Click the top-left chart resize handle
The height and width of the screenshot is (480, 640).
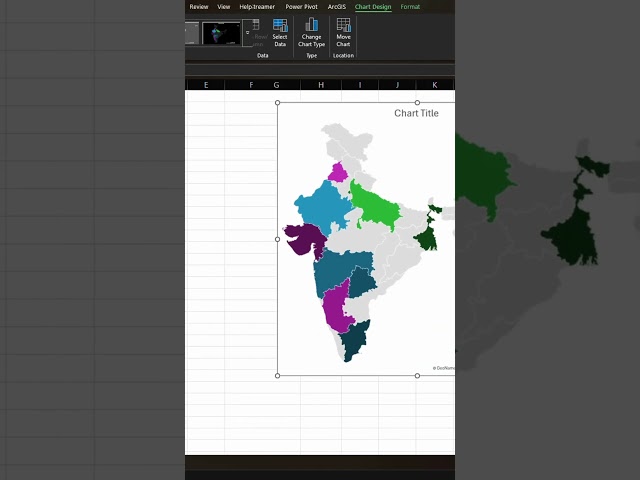(278, 103)
